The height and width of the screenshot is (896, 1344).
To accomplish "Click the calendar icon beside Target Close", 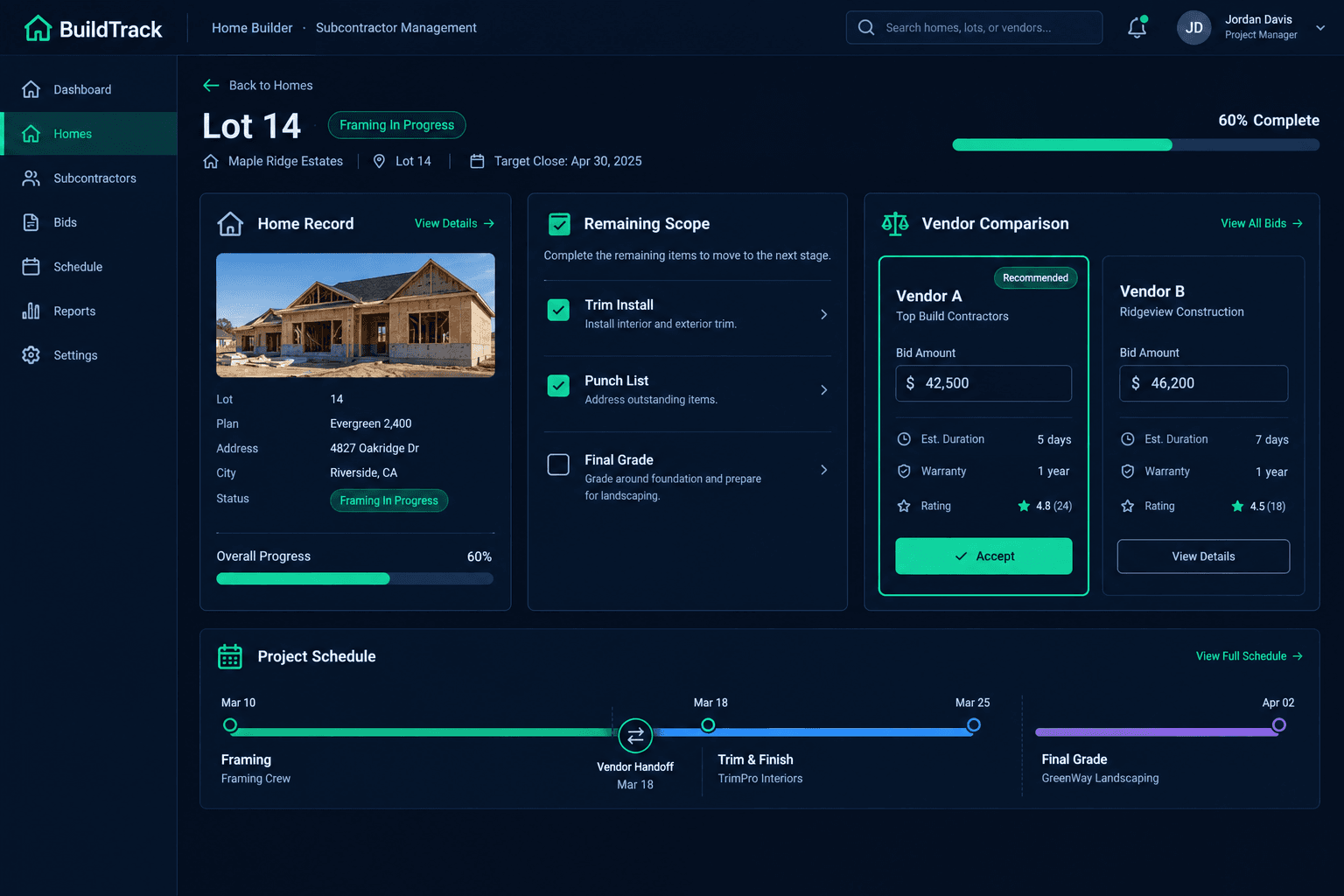I will [x=477, y=161].
